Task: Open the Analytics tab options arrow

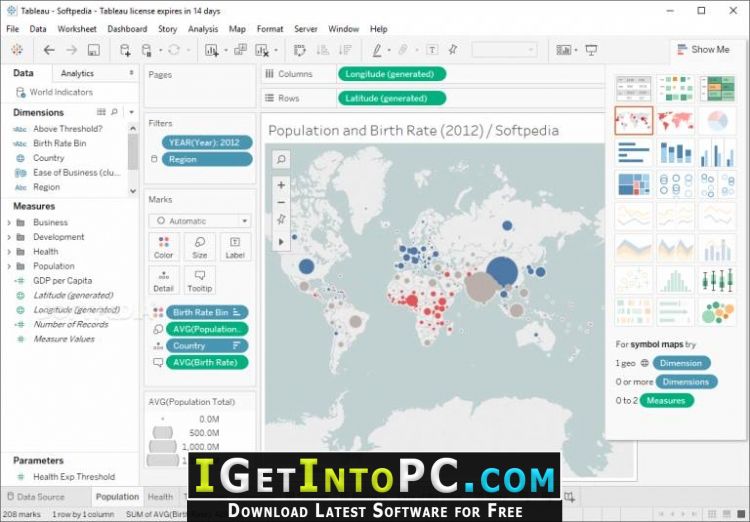Action: tap(131, 73)
